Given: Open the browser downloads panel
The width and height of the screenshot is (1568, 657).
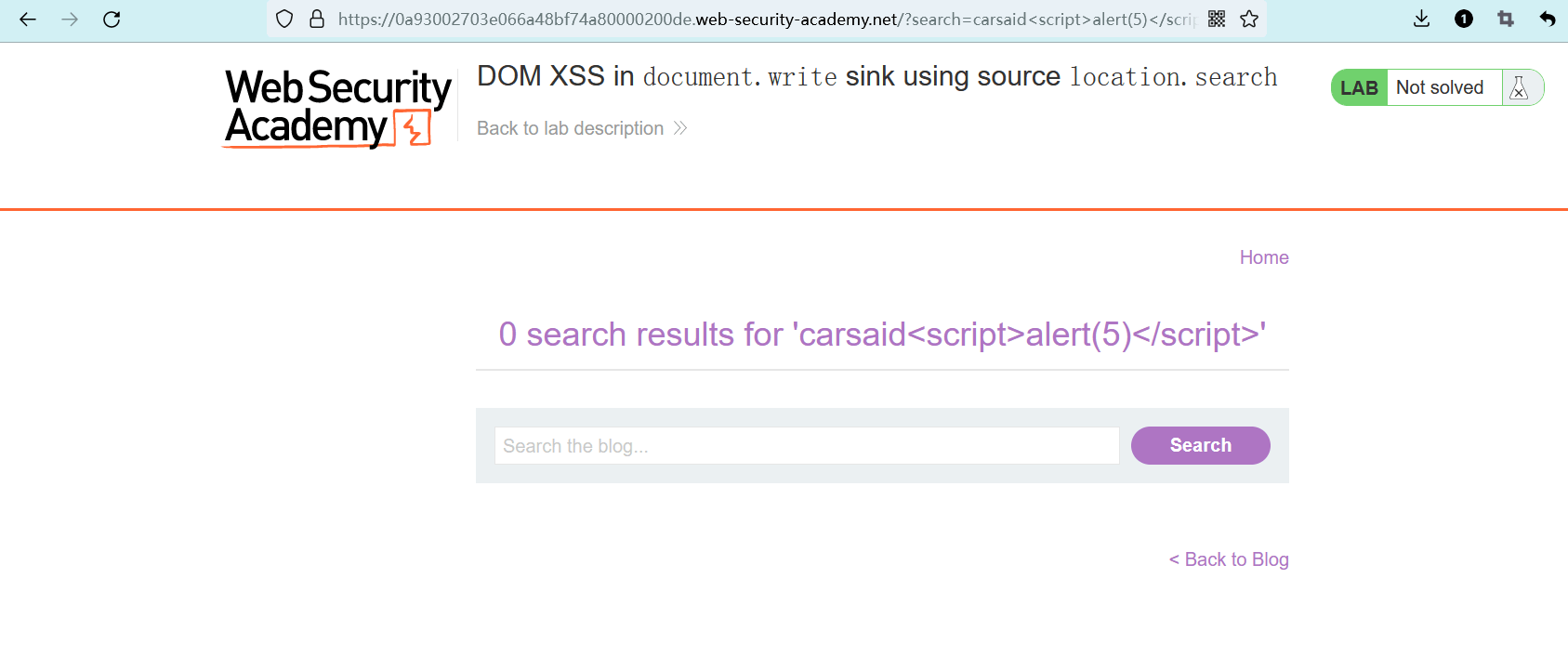Looking at the screenshot, I should tap(1421, 20).
